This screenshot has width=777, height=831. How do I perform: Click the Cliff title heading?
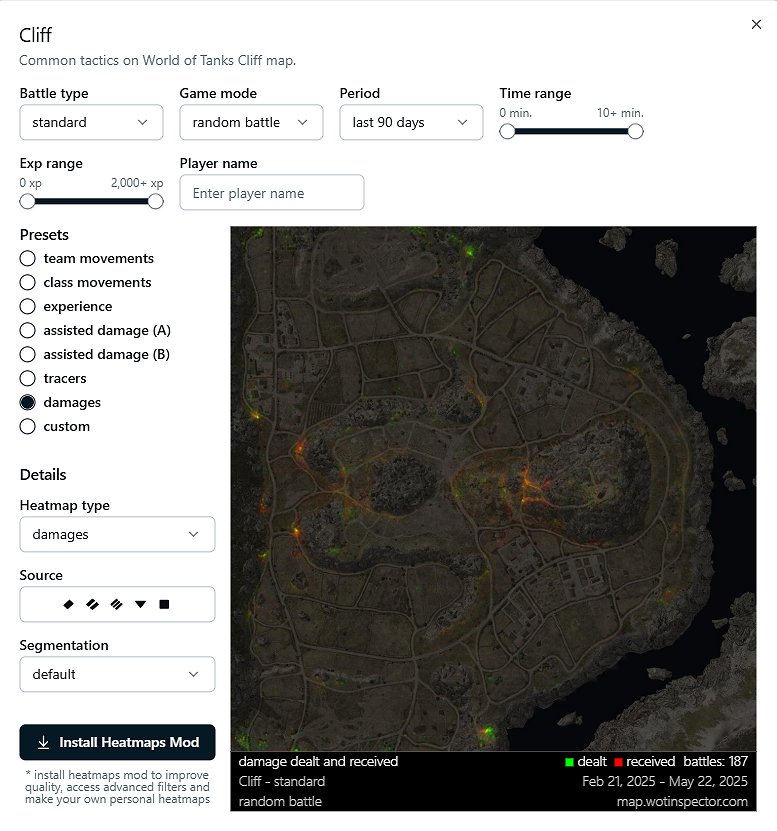pyautogui.click(x=36, y=35)
